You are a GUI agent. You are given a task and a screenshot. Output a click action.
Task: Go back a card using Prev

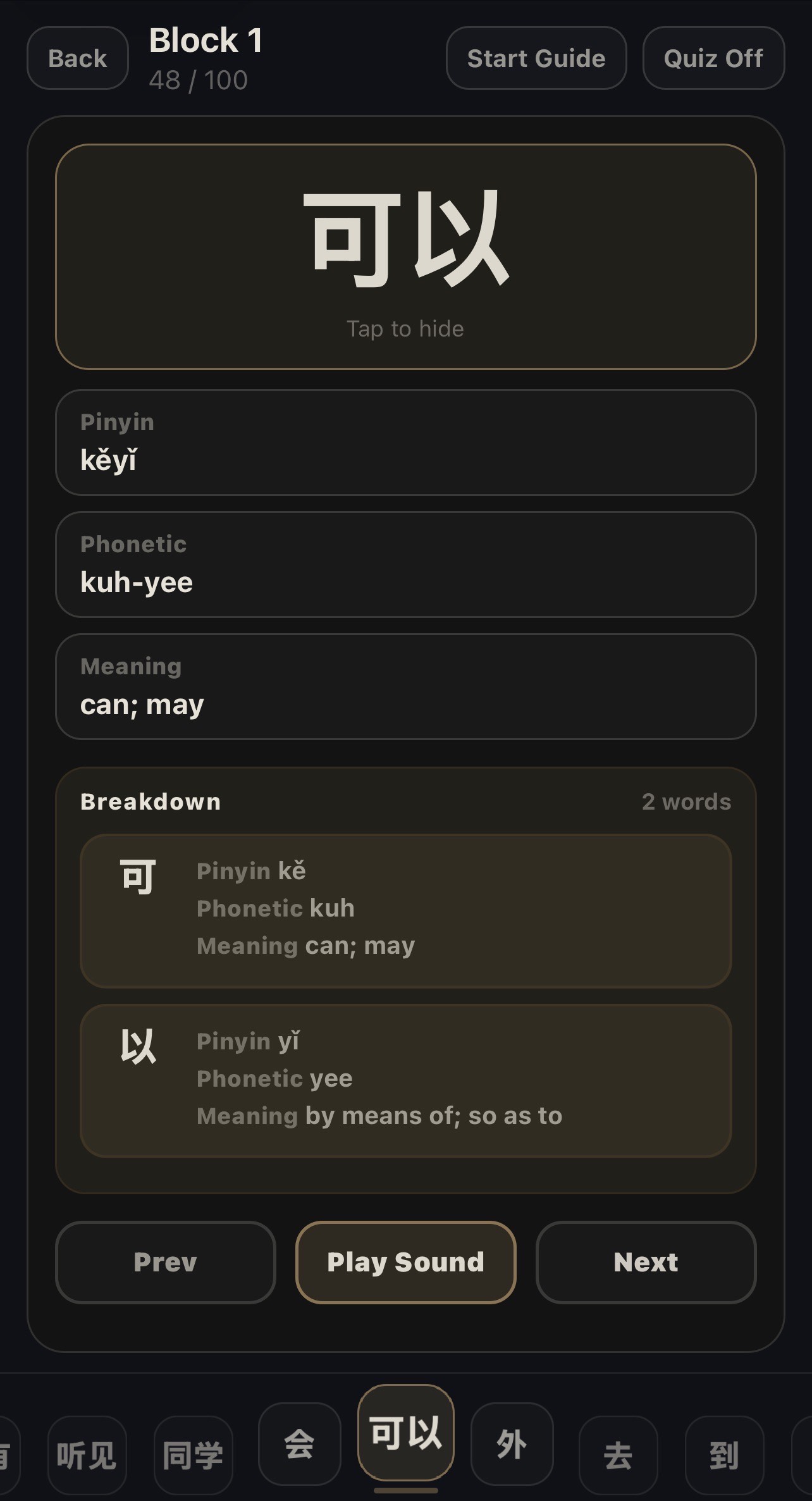click(x=165, y=1263)
